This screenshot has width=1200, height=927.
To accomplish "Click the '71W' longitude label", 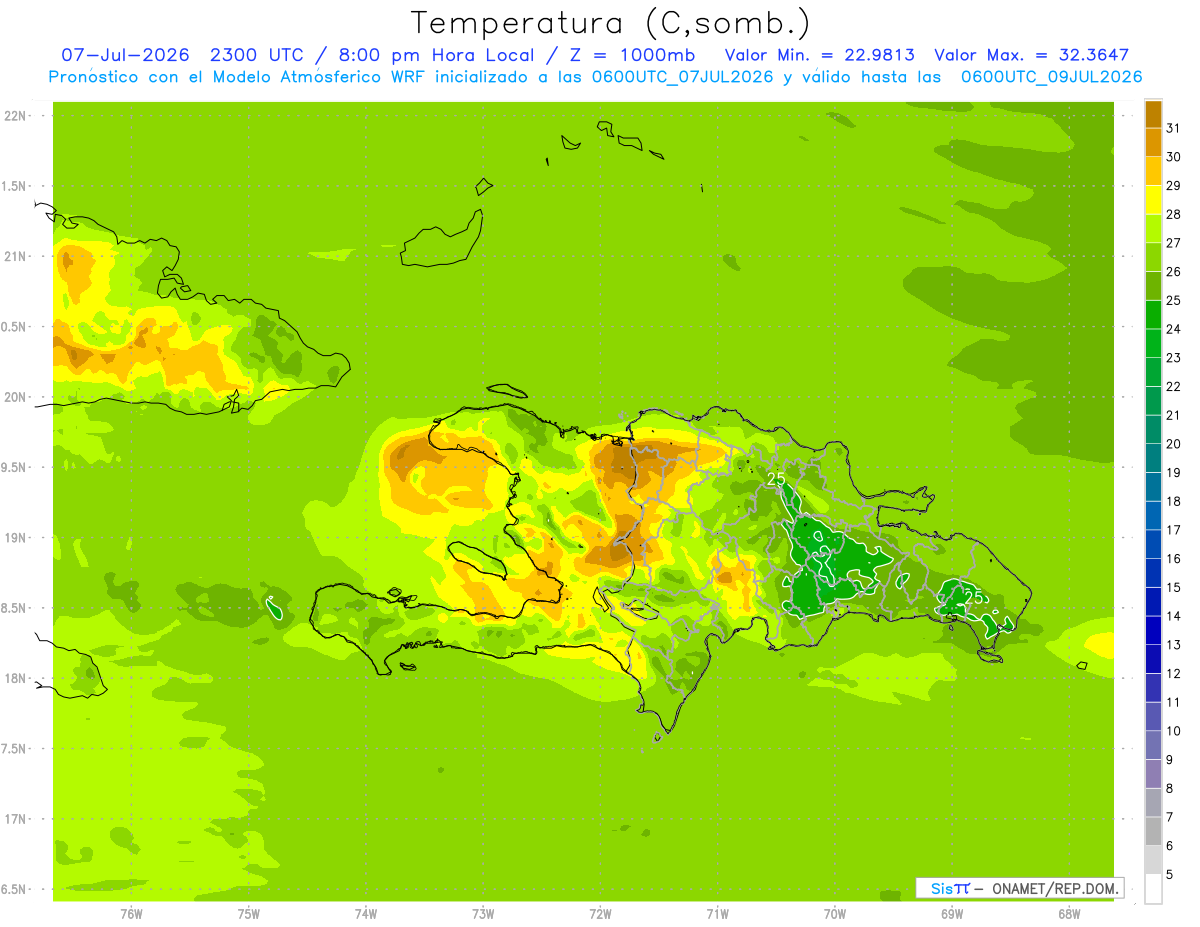I will click(x=717, y=913).
